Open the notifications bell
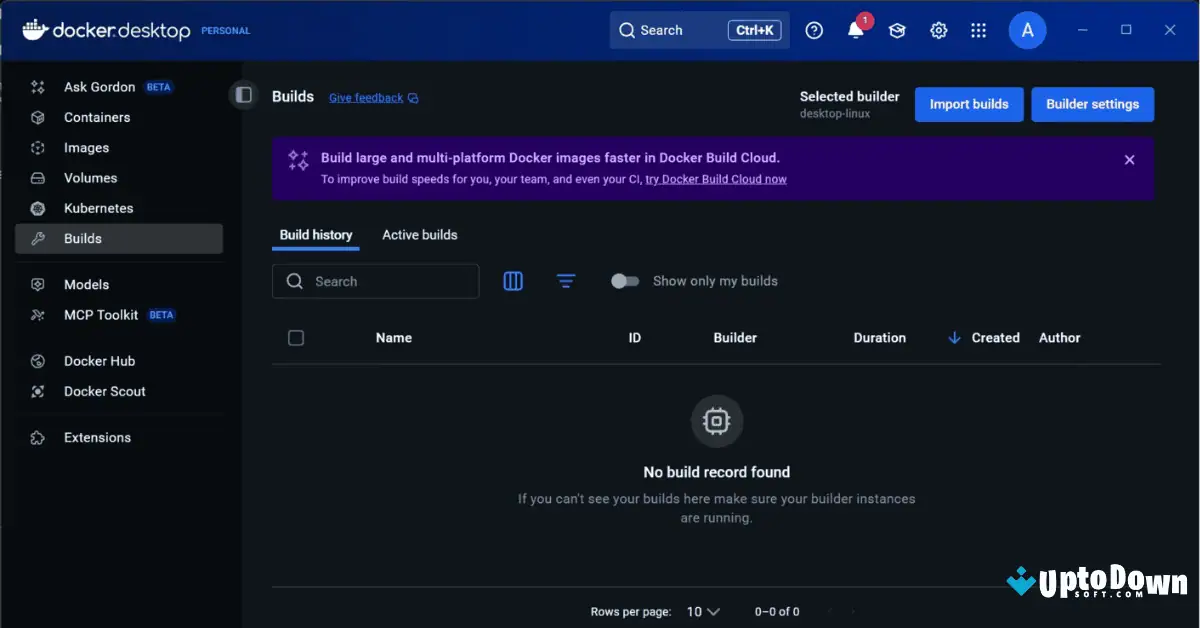 click(x=855, y=30)
